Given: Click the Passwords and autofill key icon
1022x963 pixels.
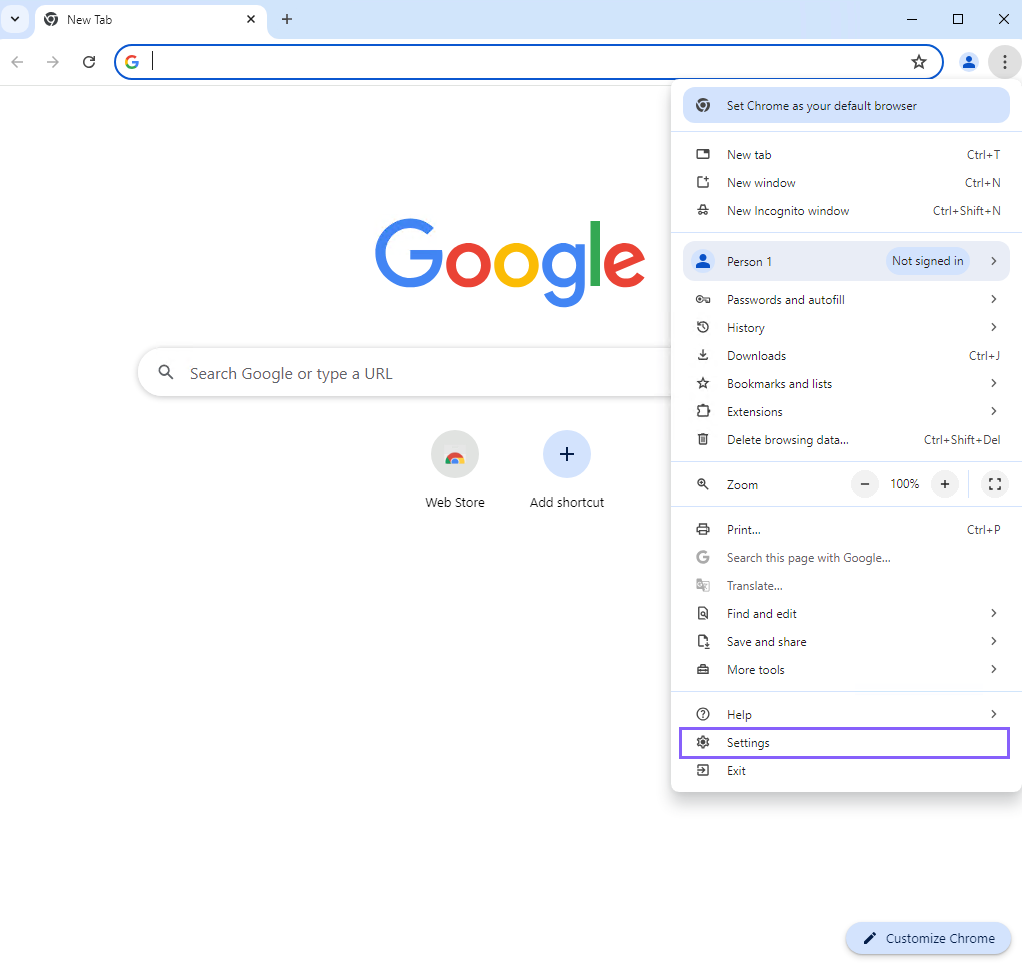Looking at the screenshot, I should pos(704,299).
